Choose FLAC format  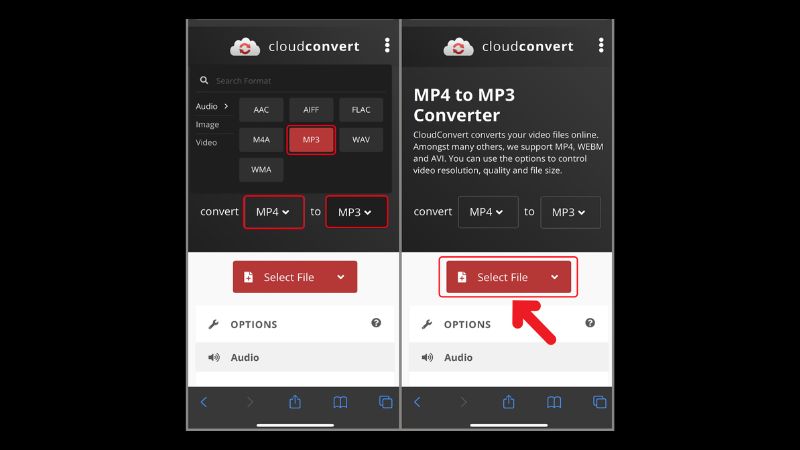361,110
